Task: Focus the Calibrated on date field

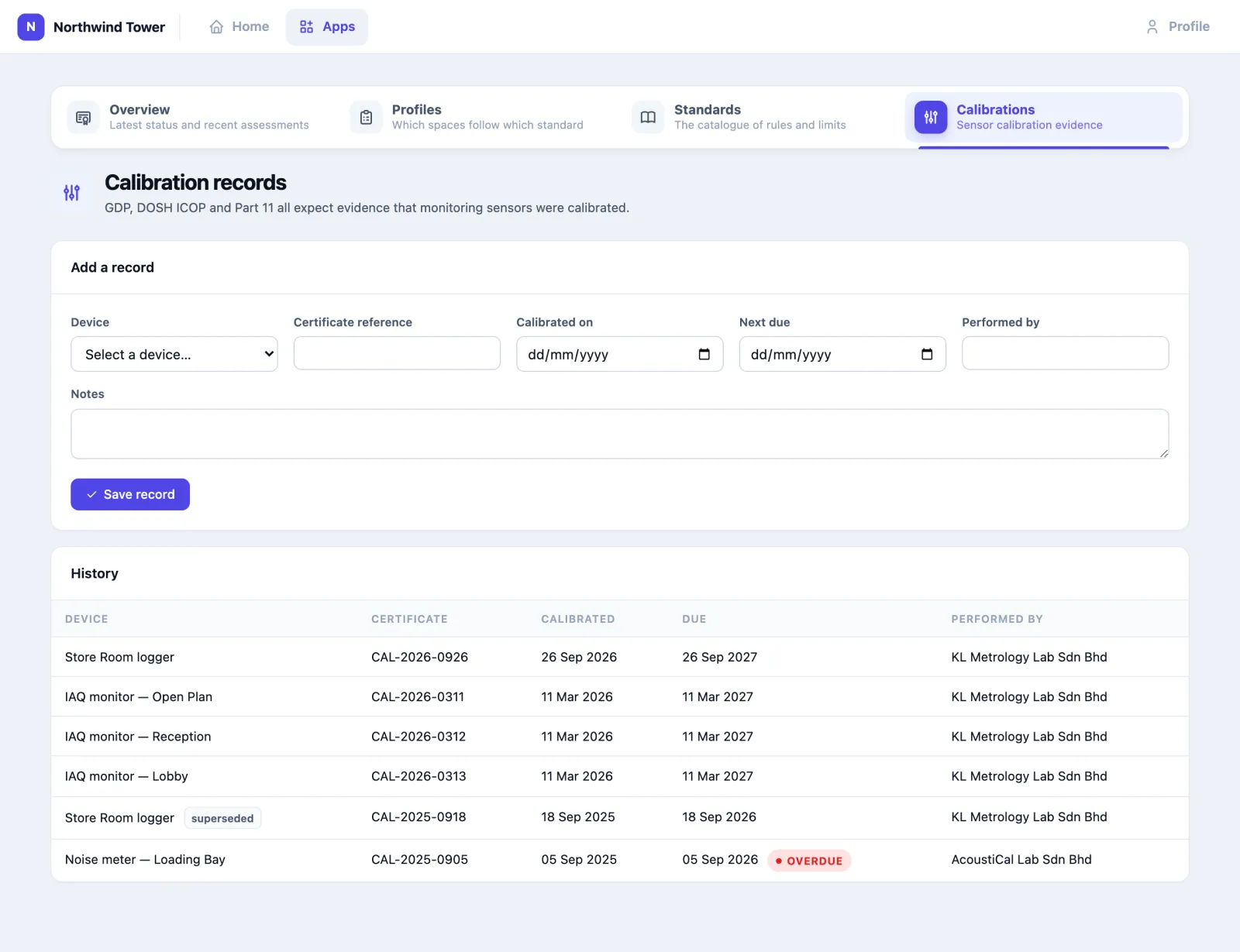Action: pyautogui.click(x=620, y=354)
